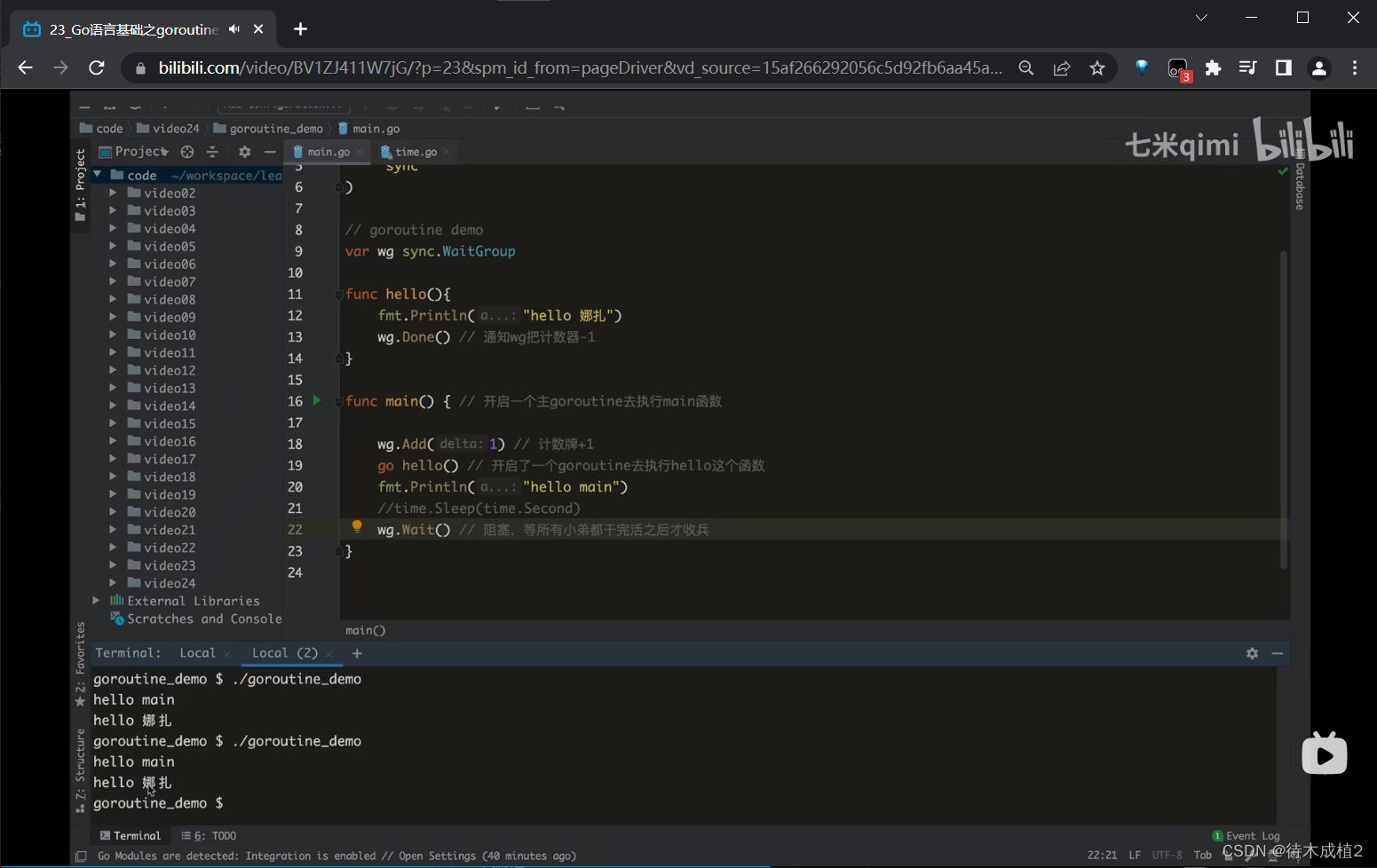Click the green inspection checkmark in editor
The height and width of the screenshot is (868, 1377).
click(x=1283, y=170)
